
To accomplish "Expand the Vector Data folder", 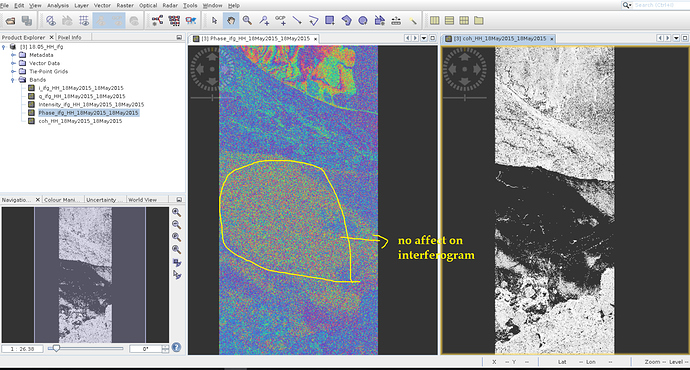I will point(13,63).
